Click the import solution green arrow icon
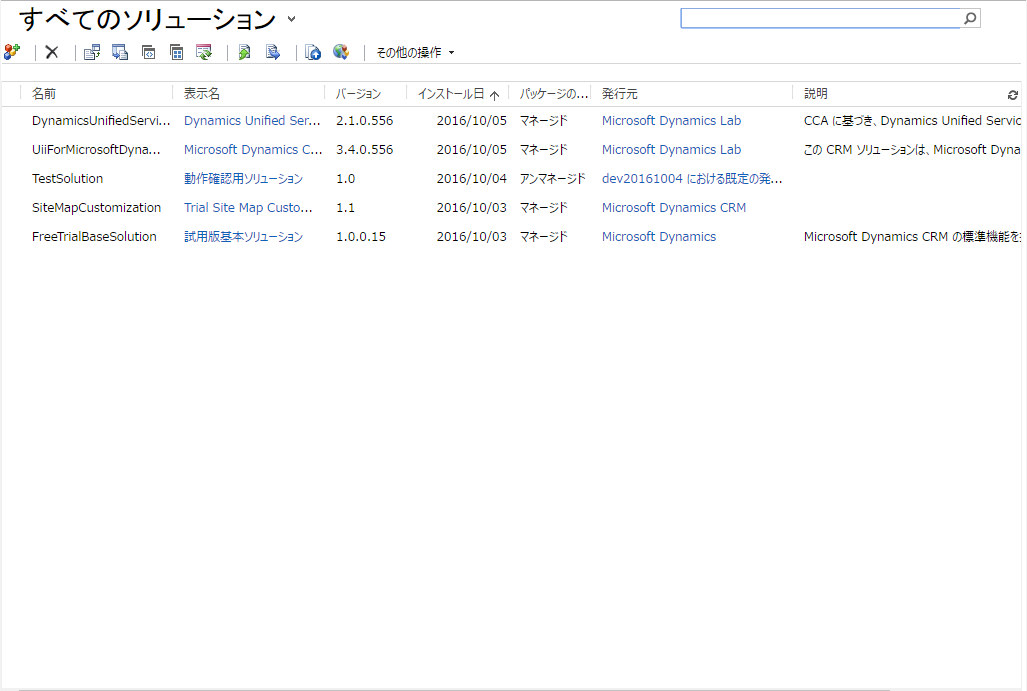Viewport: 1027px width, 691px height. 244,52
